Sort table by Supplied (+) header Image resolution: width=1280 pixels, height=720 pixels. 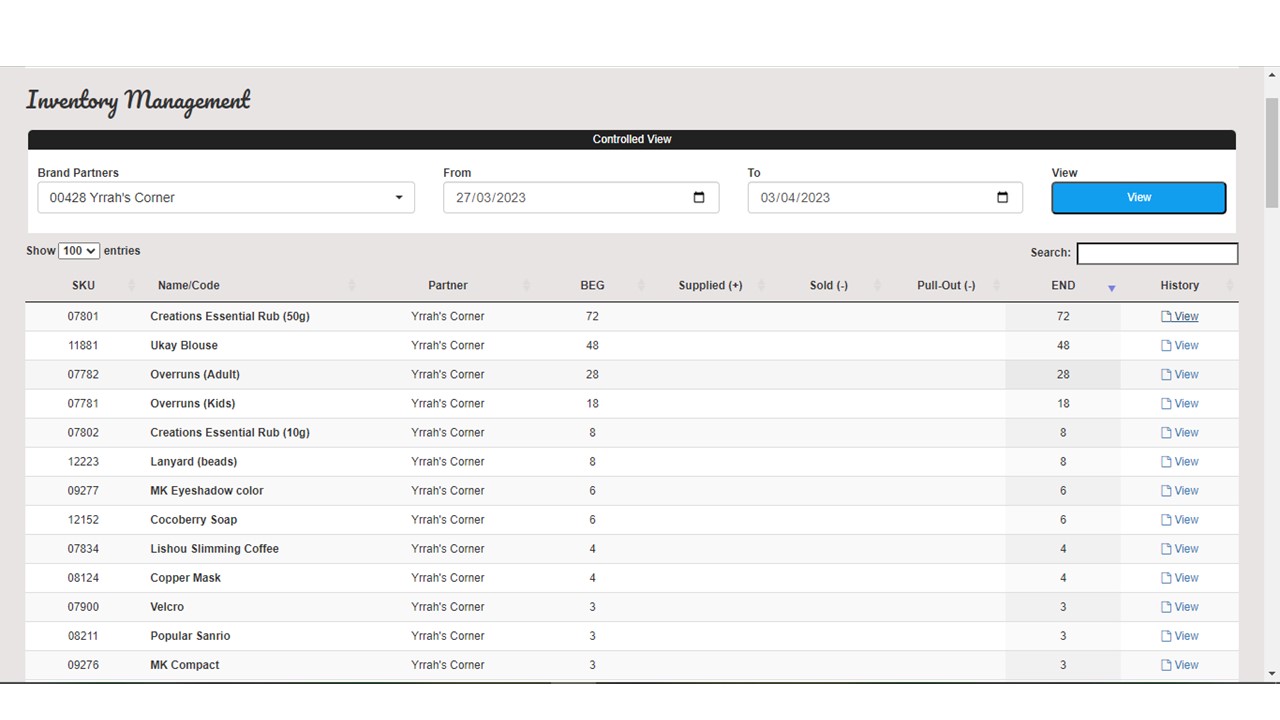coord(710,286)
